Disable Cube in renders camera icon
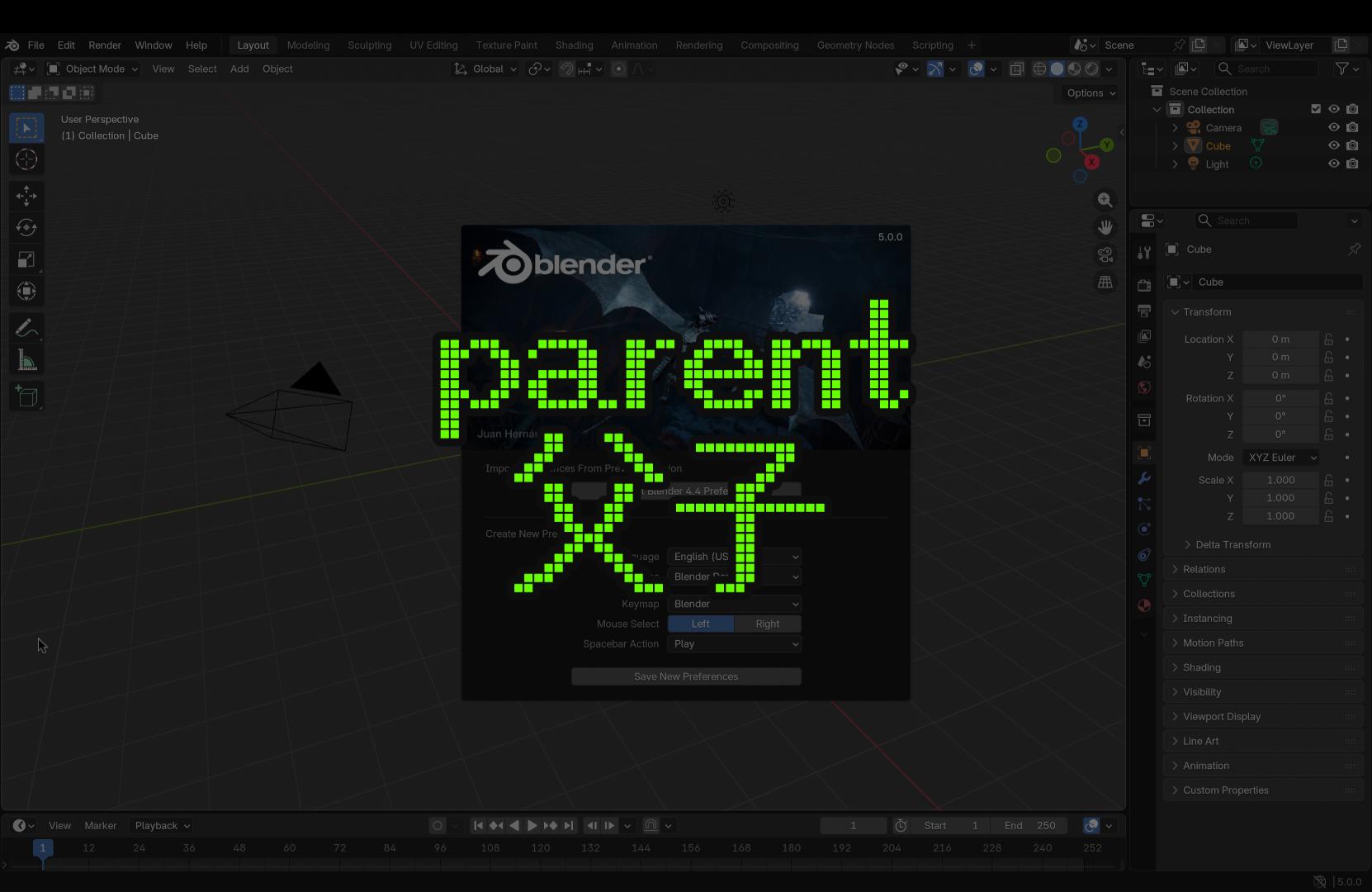The height and width of the screenshot is (892, 1372). (x=1352, y=145)
